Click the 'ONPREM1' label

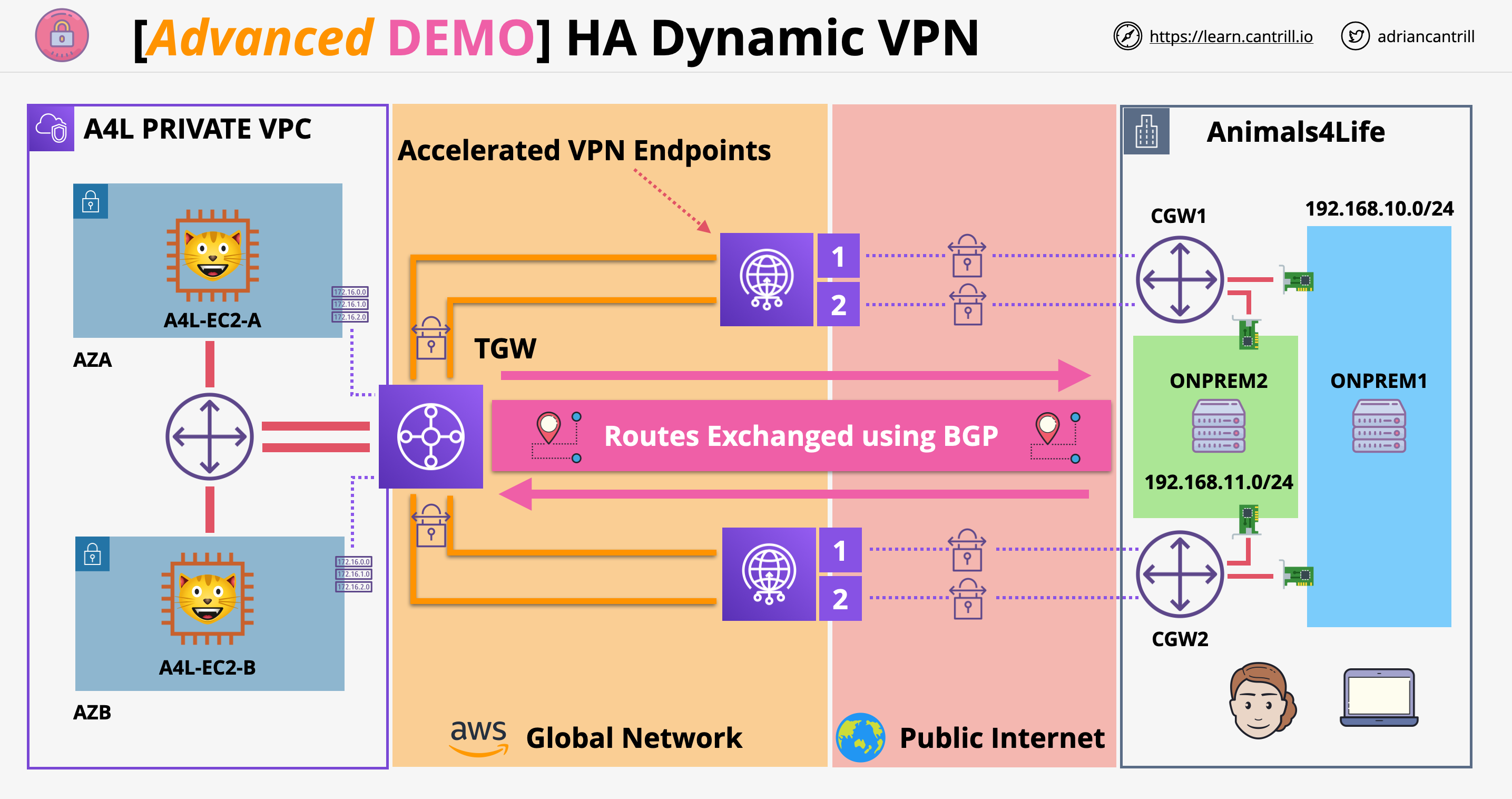pos(1379,381)
